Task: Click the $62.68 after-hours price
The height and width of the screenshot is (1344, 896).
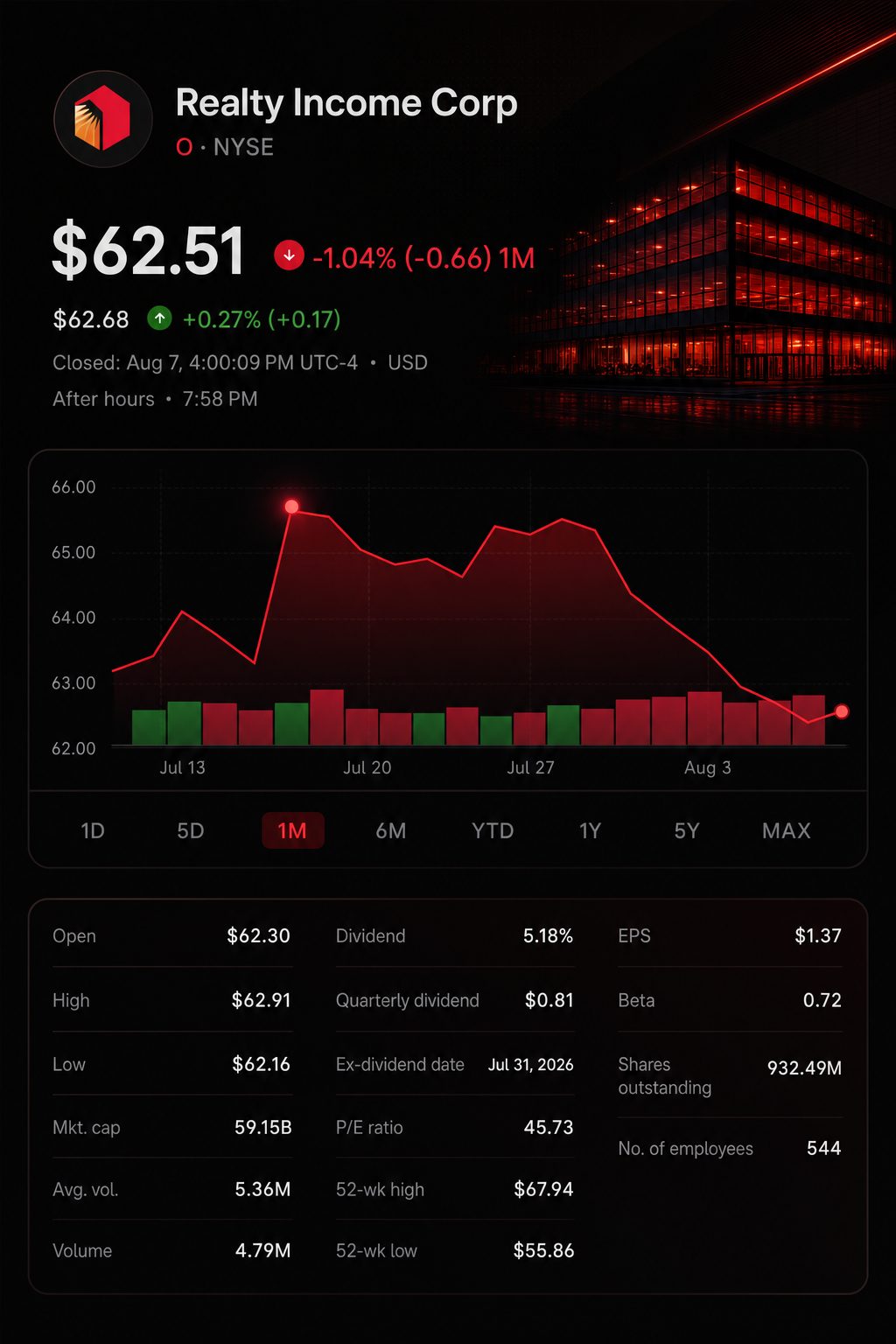Action: pos(91,319)
